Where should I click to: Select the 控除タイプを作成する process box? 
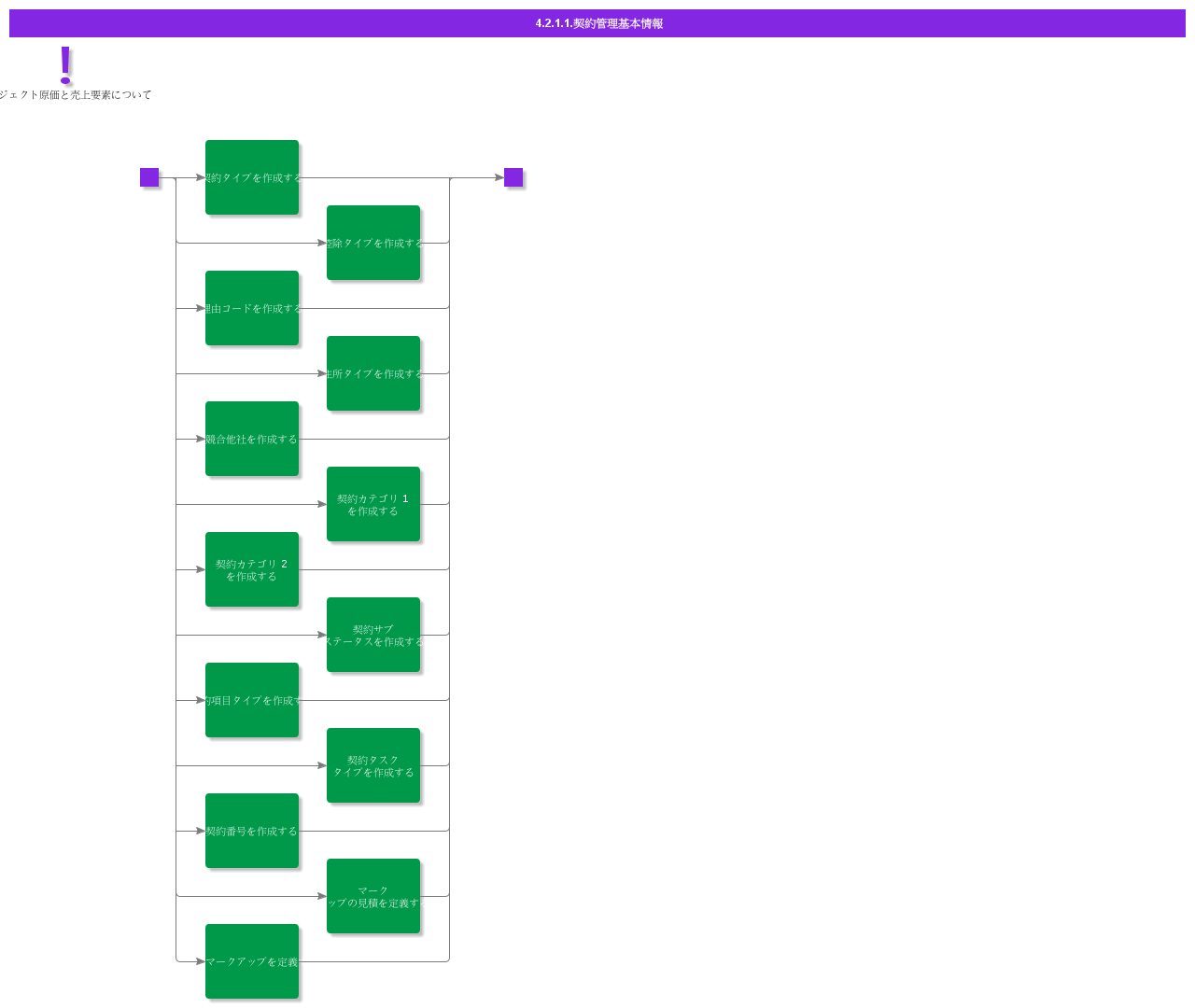(x=373, y=243)
